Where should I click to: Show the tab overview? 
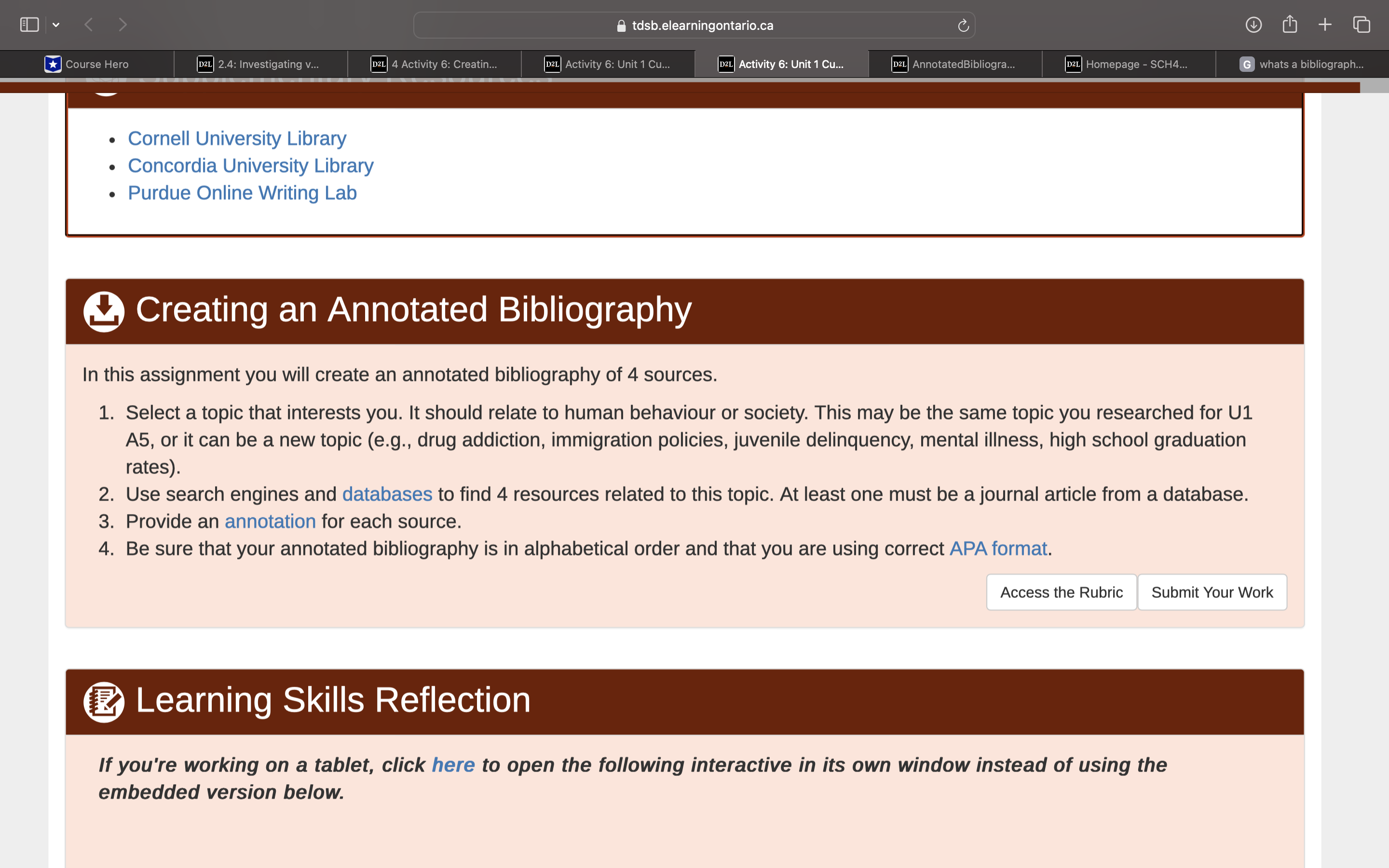(1361, 25)
